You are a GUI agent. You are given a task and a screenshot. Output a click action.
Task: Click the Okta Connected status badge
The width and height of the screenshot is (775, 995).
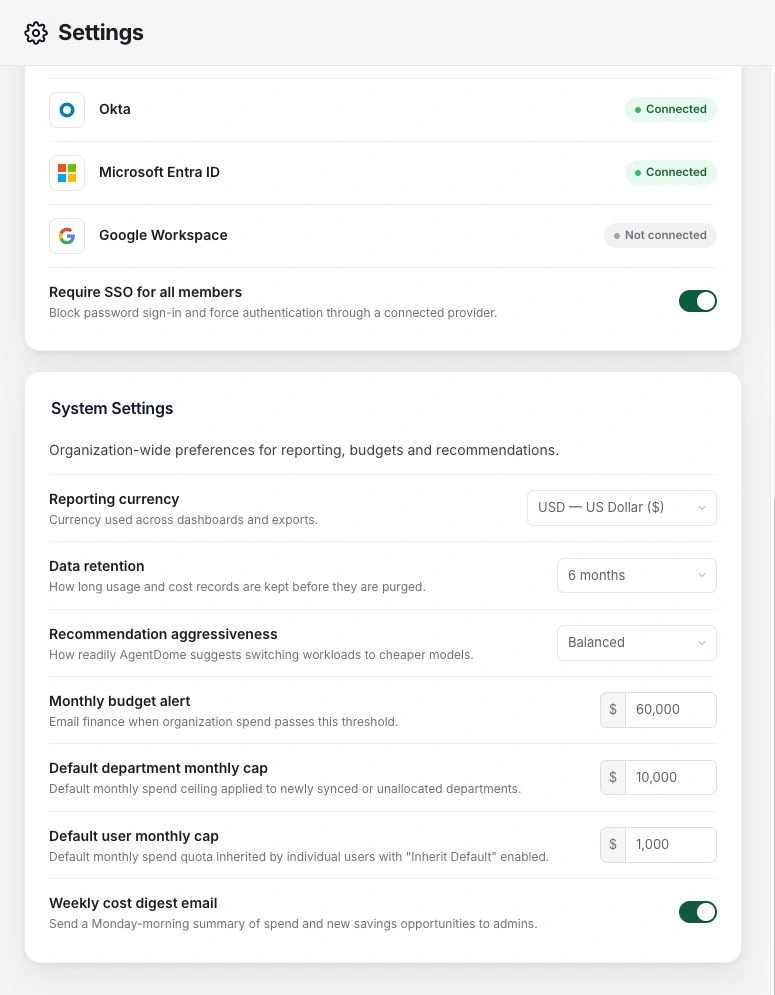pos(671,109)
